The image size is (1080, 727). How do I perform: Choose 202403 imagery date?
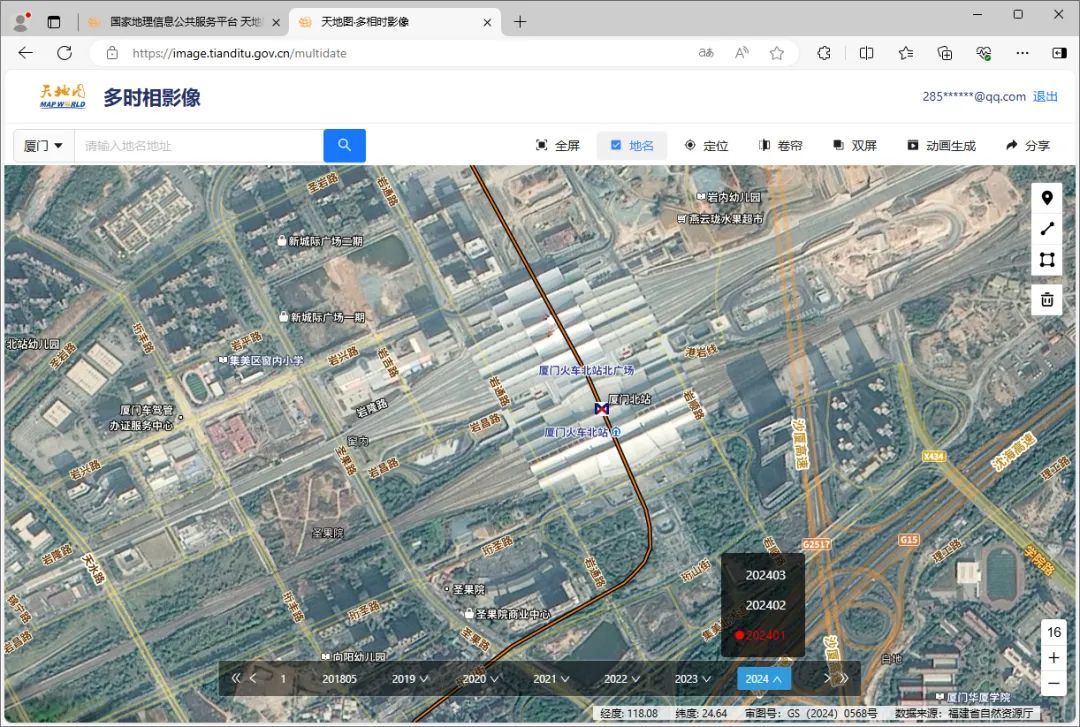[765, 575]
